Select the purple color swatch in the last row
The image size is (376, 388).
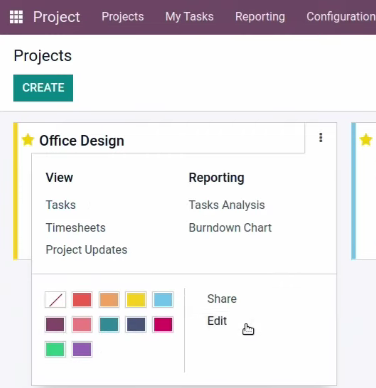(x=82, y=349)
